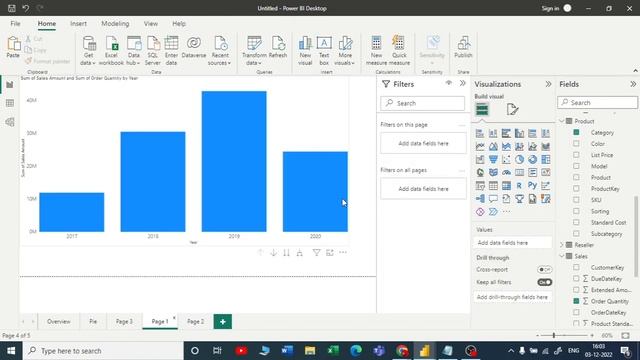Focus the Fields search box
The width and height of the screenshot is (640, 360).
(598, 102)
